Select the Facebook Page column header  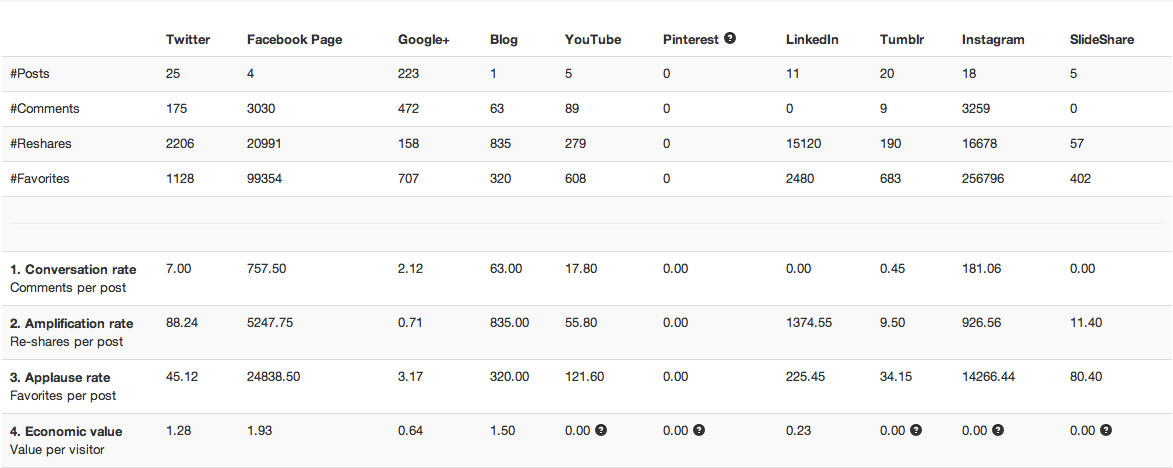[x=295, y=40]
